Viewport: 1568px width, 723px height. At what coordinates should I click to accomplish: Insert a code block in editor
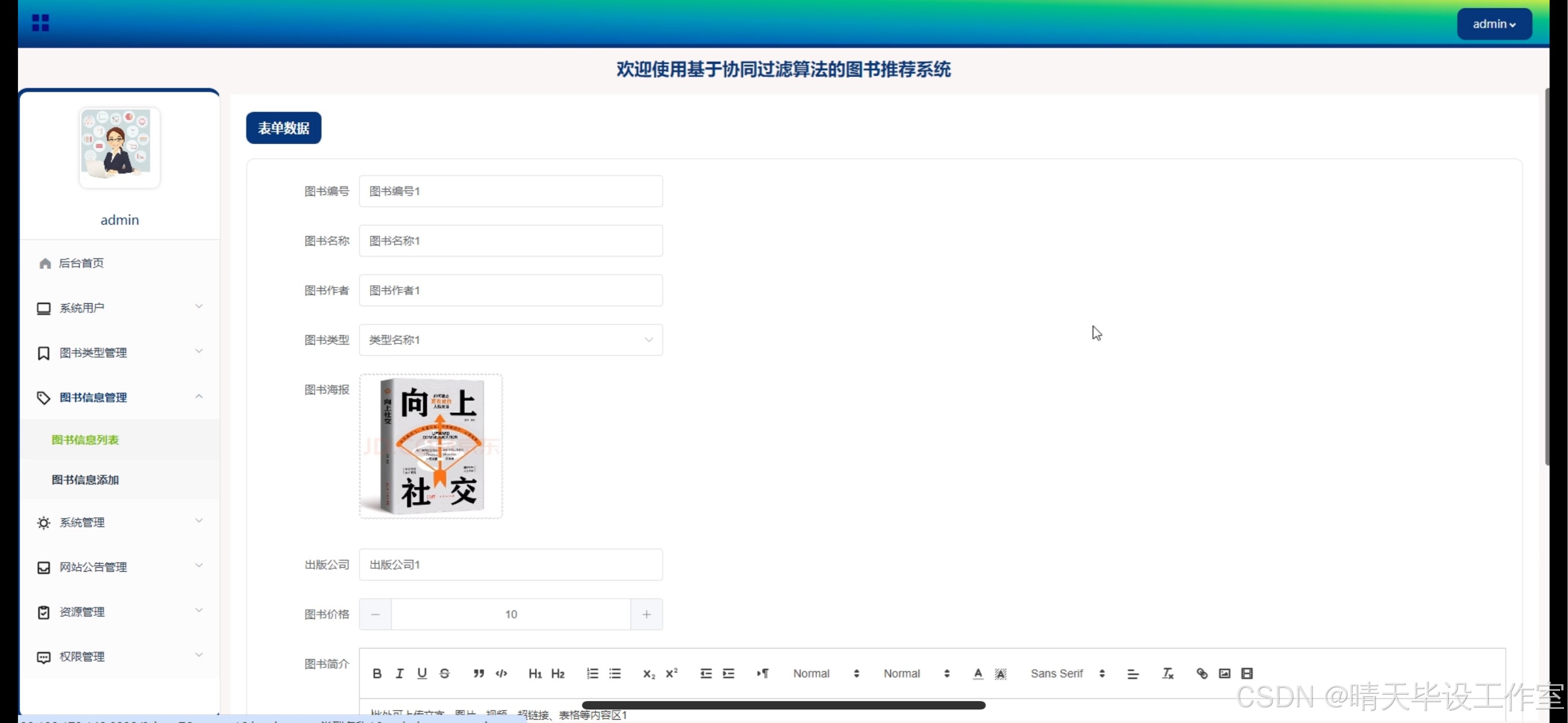click(502, 673)
